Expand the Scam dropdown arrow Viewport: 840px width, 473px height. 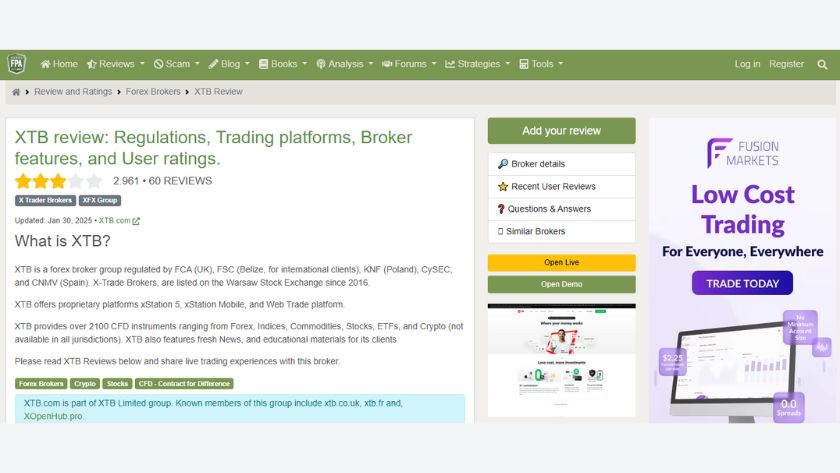tap(197, 64)
